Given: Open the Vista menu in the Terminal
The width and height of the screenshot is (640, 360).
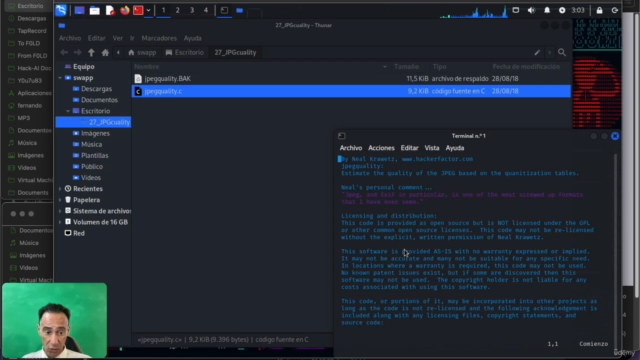Looking at the screenshot, I should tap(432, 148).
